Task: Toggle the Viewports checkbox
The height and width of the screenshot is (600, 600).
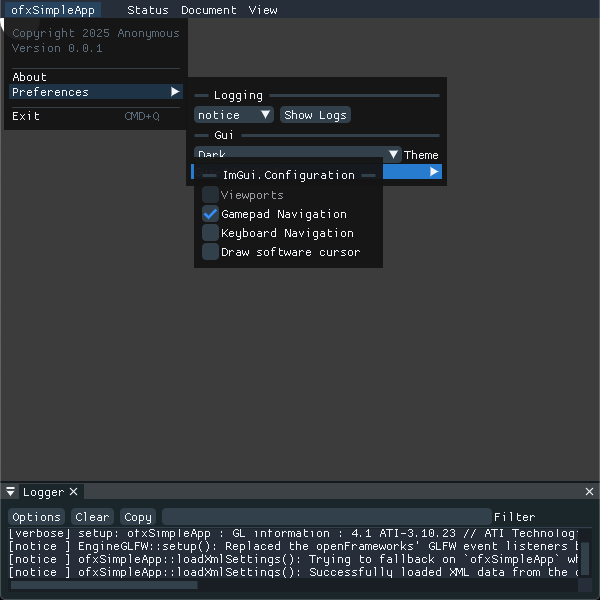Action: coord(210,195)
